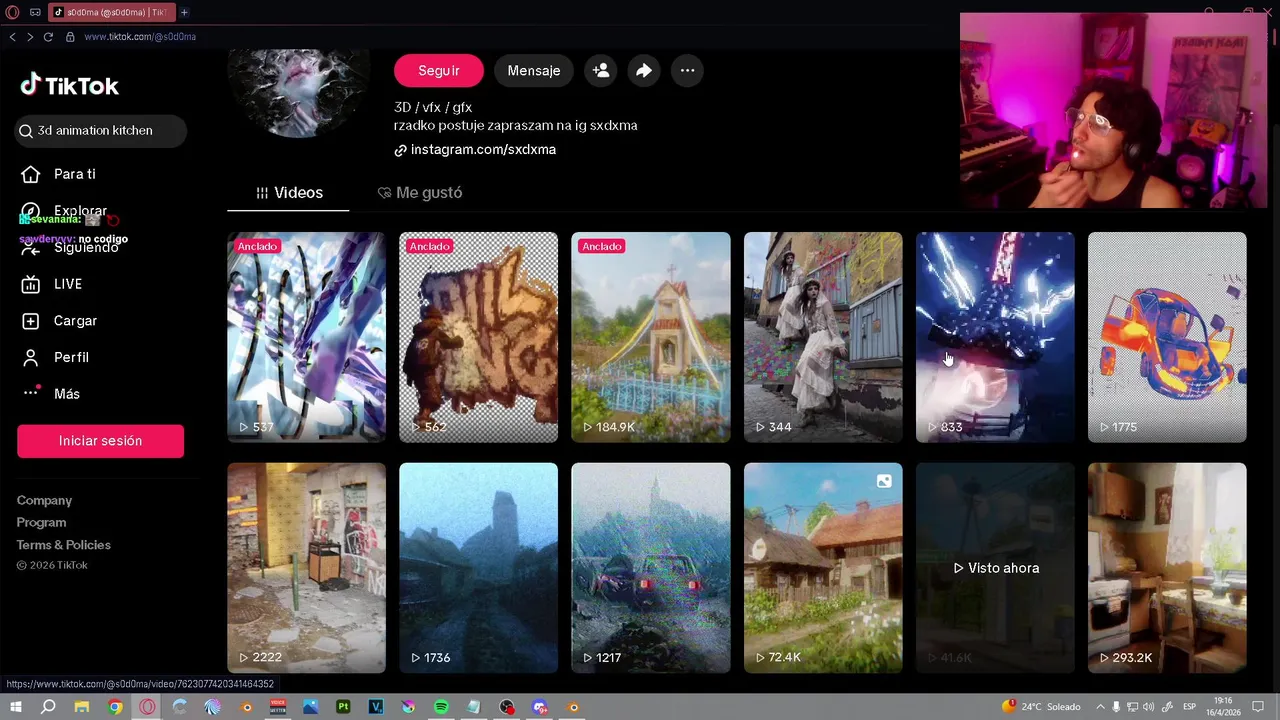This screenshot has height=720, width=1280.
Task: Open Windows taskbar search
Action: [x=48, y=707]
